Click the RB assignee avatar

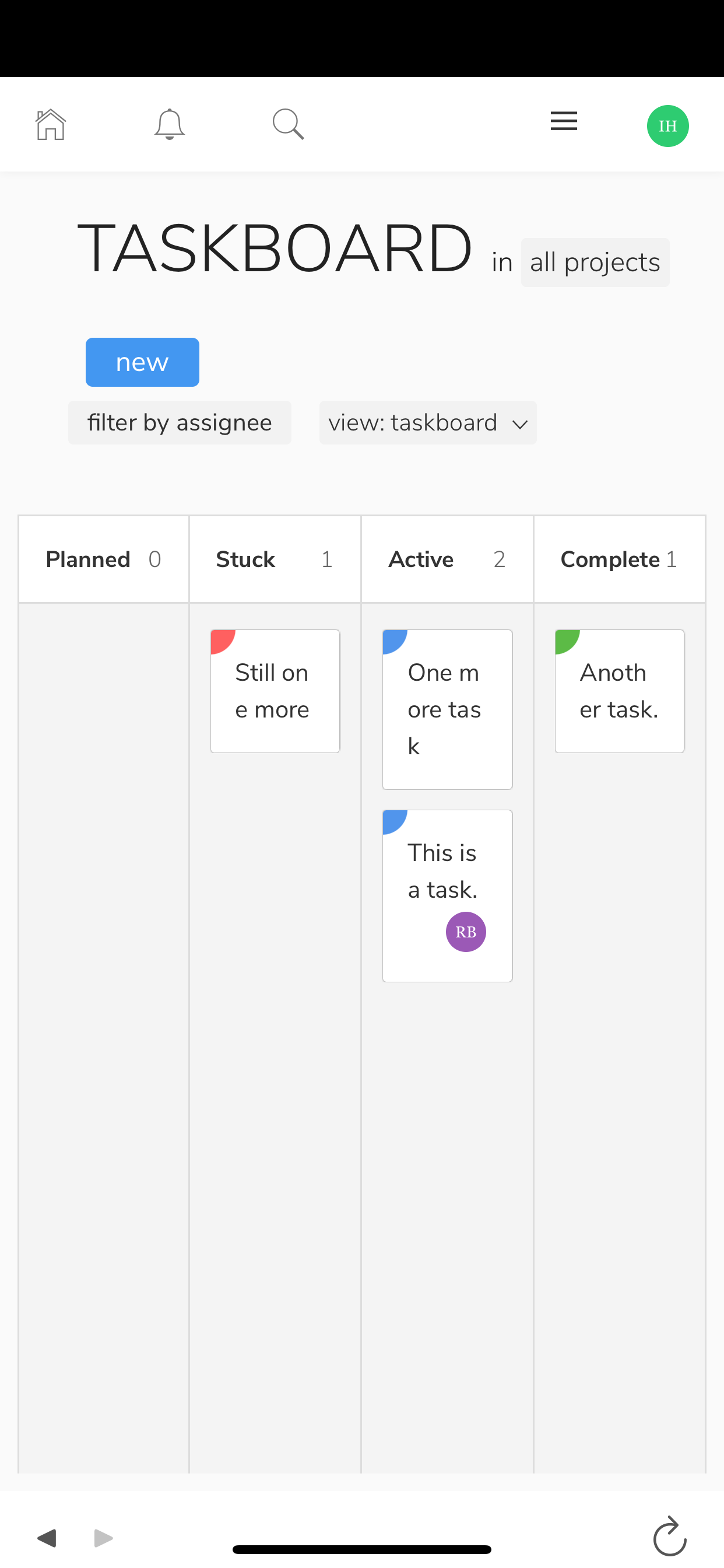pyautogui.click(x=465, y=932)
